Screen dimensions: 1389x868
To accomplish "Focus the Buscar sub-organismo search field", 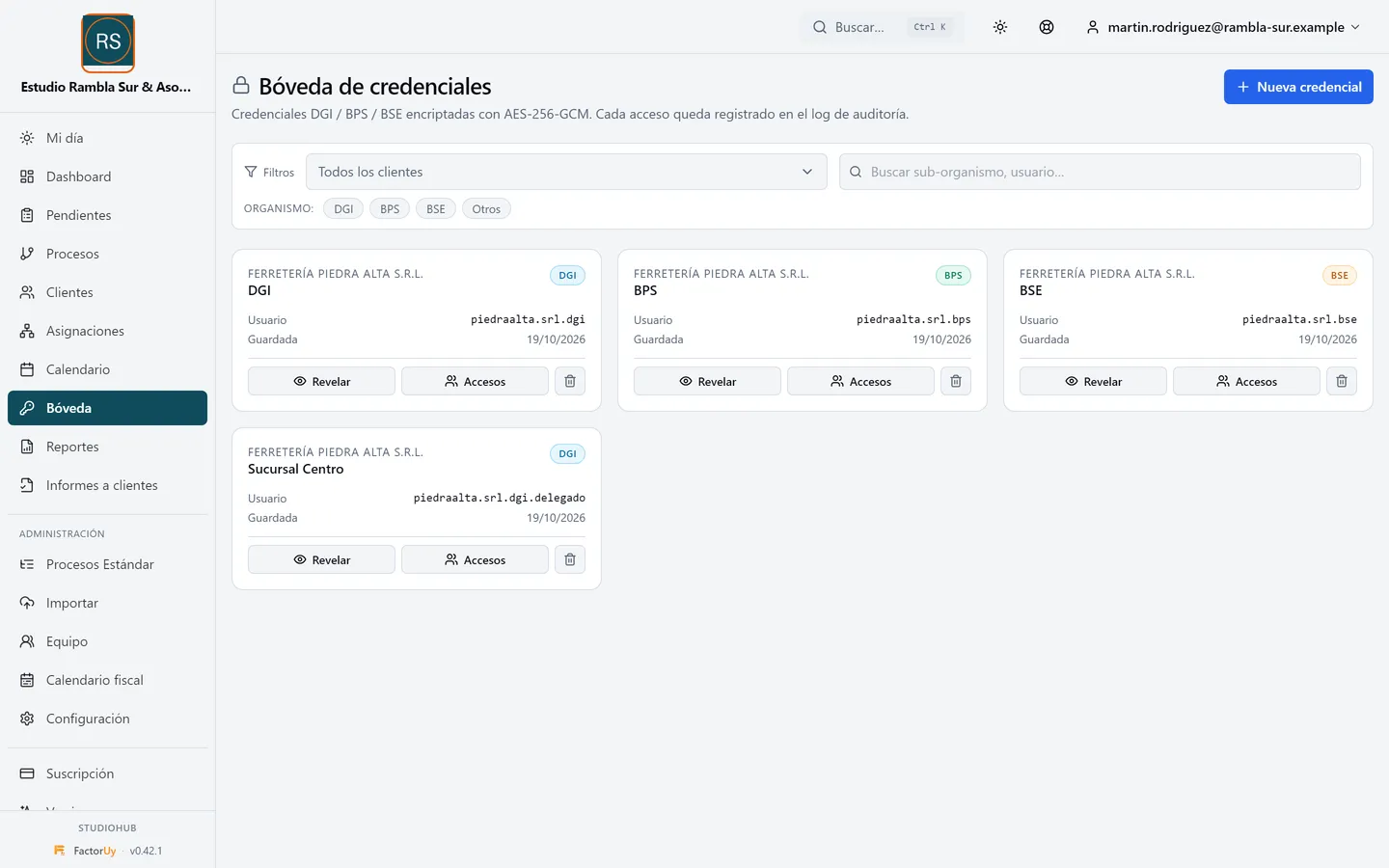I will click(1100, 172).
